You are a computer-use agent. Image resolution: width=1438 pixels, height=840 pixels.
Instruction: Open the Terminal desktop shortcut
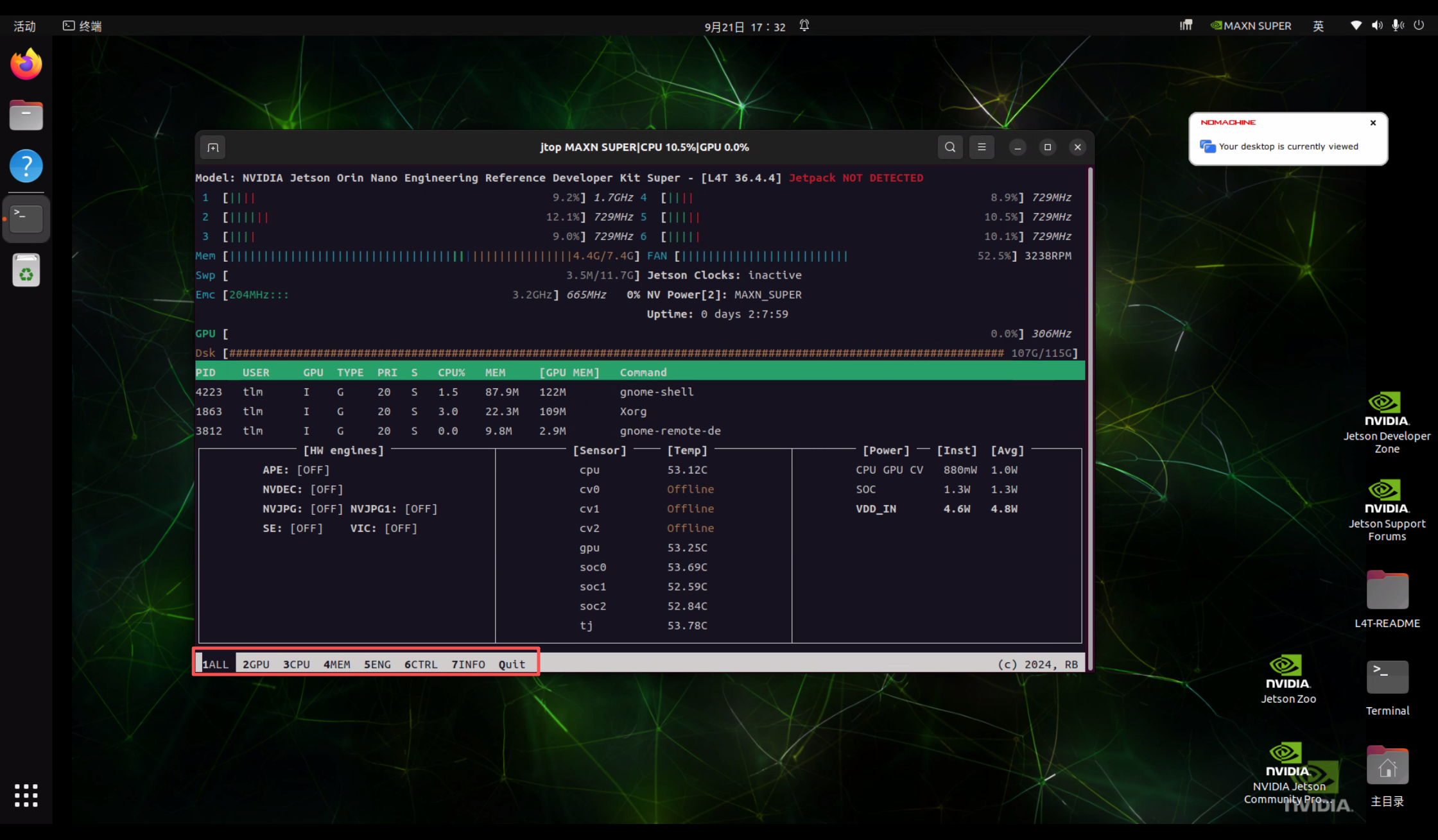[1387, 688]
